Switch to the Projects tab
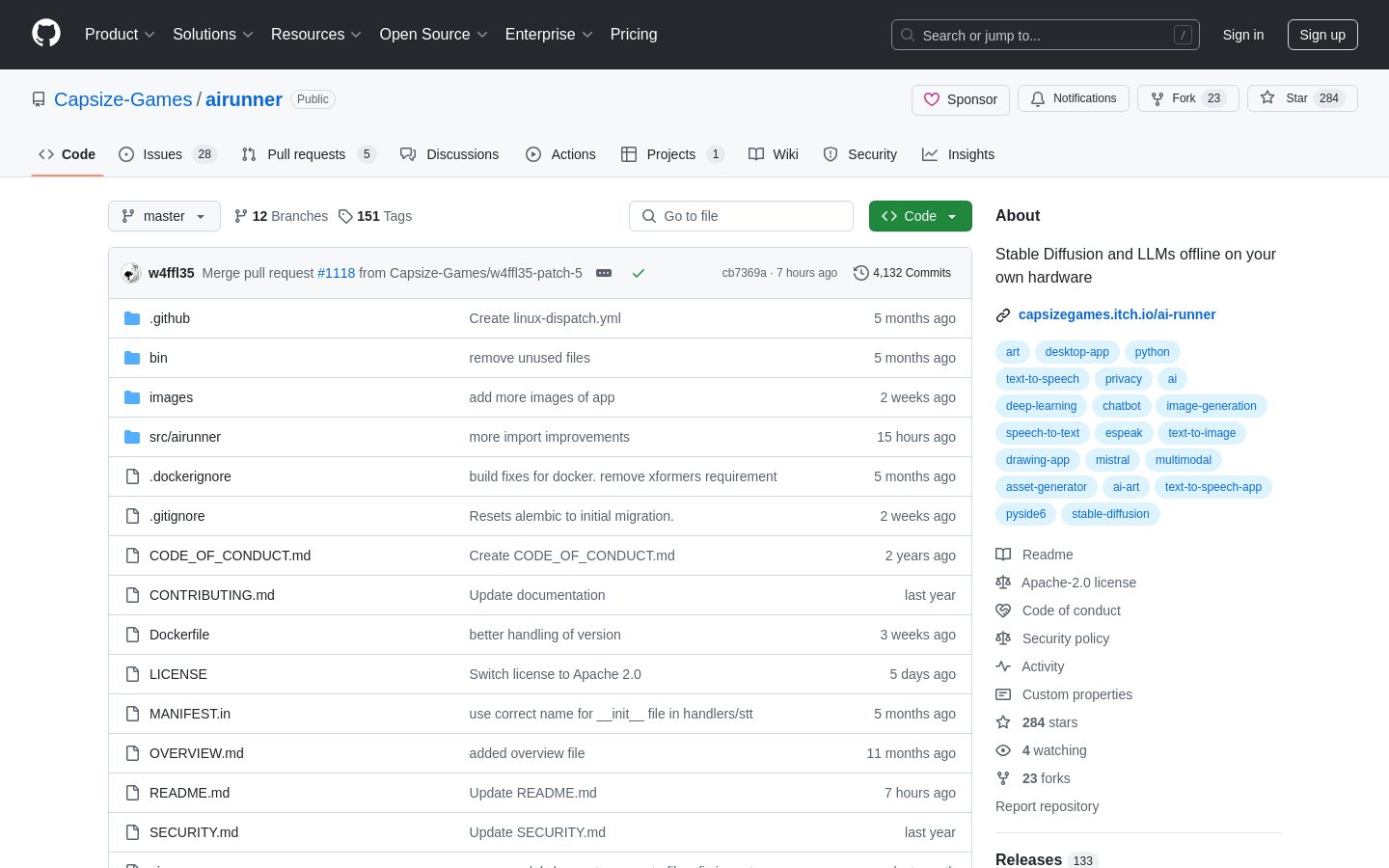 672,154
